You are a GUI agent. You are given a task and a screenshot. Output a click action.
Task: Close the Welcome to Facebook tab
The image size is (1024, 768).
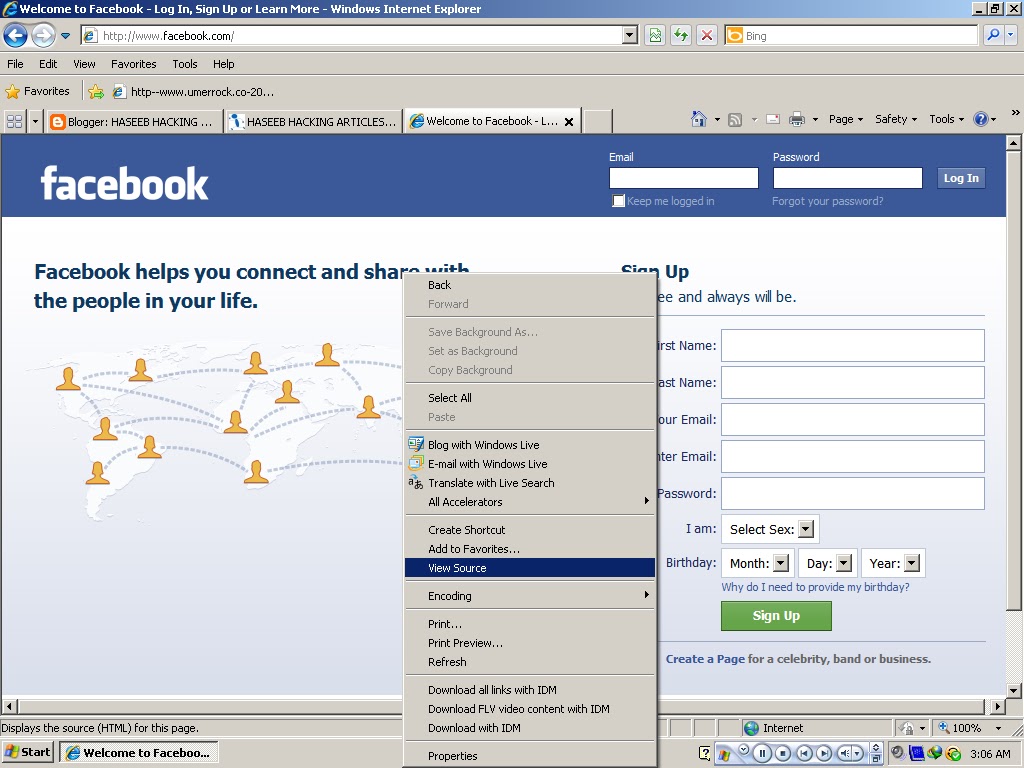(569, 121)
